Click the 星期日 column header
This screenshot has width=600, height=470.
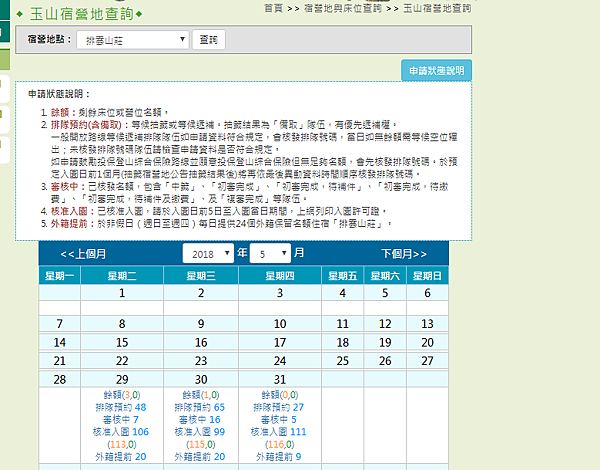427,276
